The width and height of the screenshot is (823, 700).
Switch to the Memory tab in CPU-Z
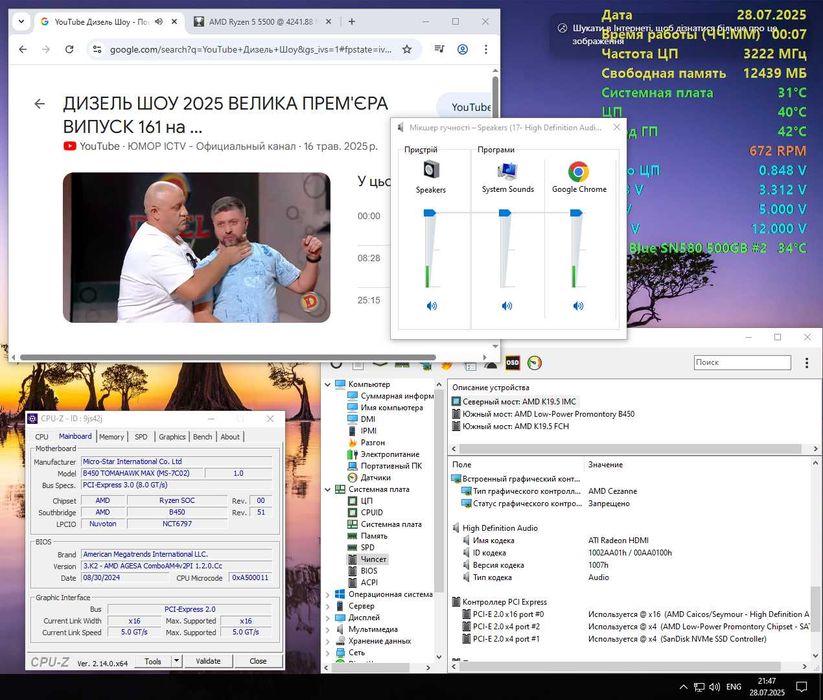pyautogui.click(x=111, y=437)
